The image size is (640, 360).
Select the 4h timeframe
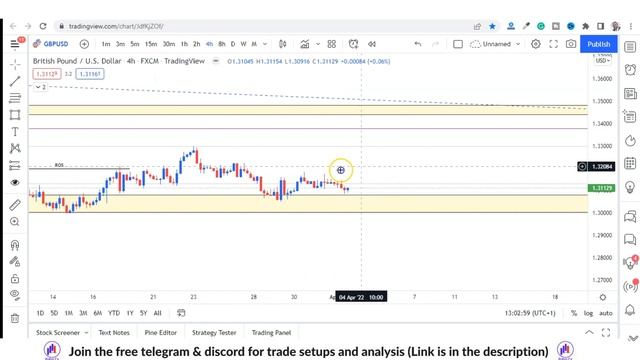point(209,44)
